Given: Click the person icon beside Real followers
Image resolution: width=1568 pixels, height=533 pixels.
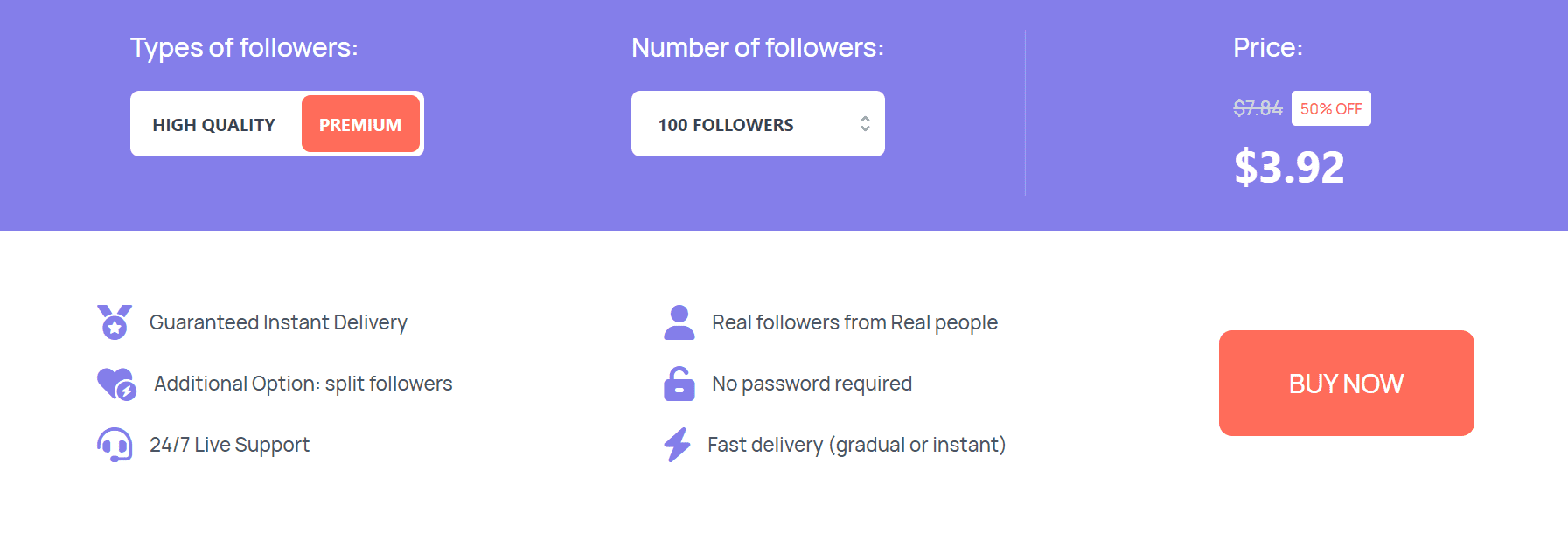Looking at the screenshot, I should [x=679, y=322].
